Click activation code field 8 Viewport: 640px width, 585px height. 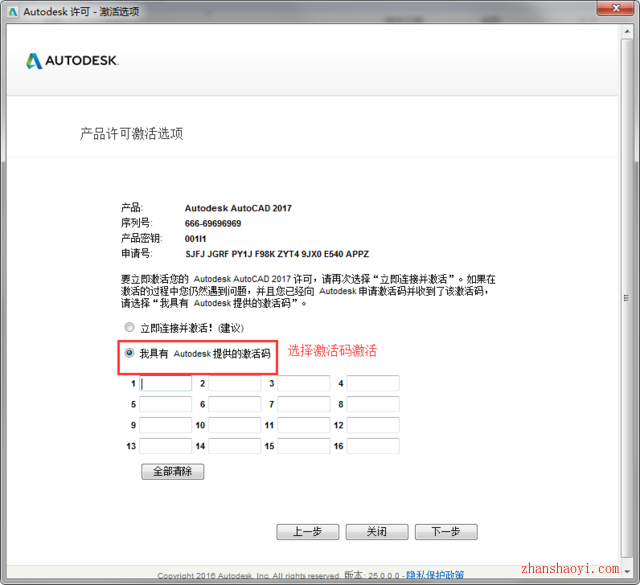pos(373,404)
